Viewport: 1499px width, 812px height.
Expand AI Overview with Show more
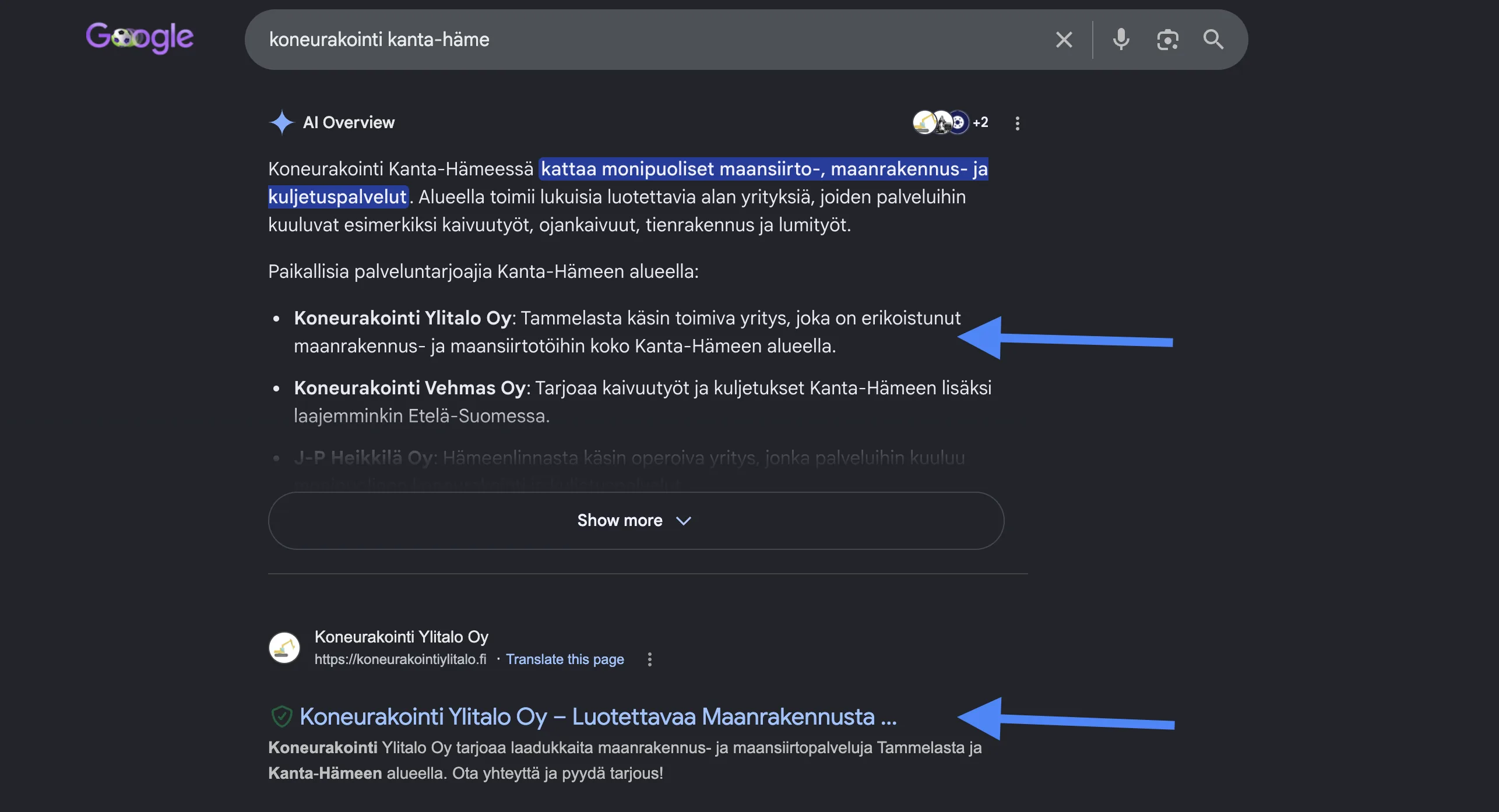(x=636, y=520)
